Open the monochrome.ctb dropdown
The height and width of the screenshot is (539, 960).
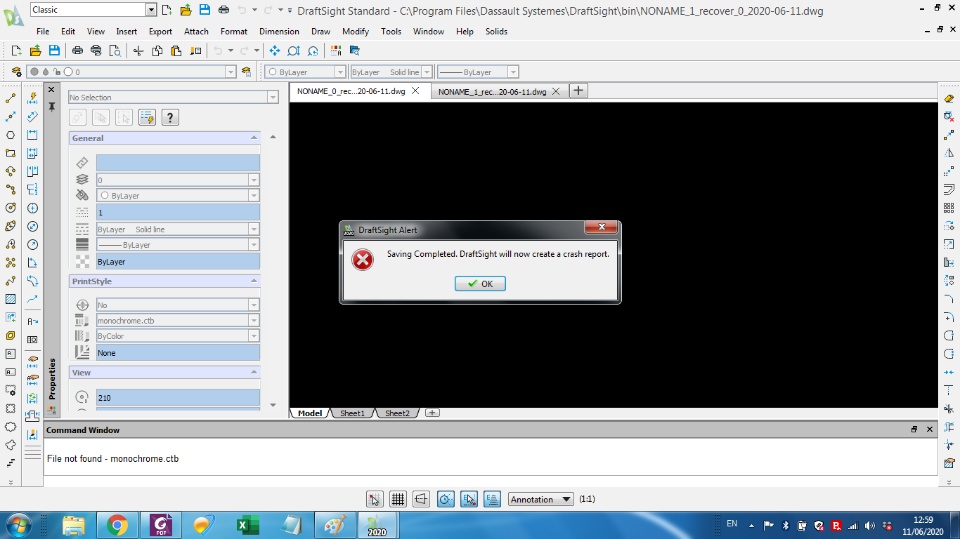[x=253, y=320]
